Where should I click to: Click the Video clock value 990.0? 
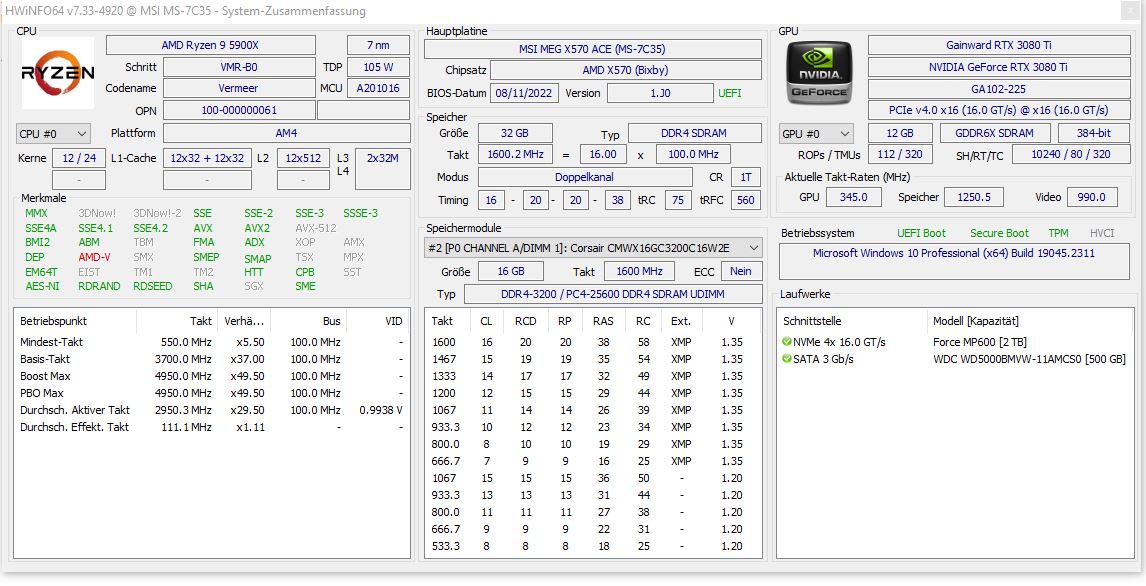pyautogui.click(x=1093, y=197)
